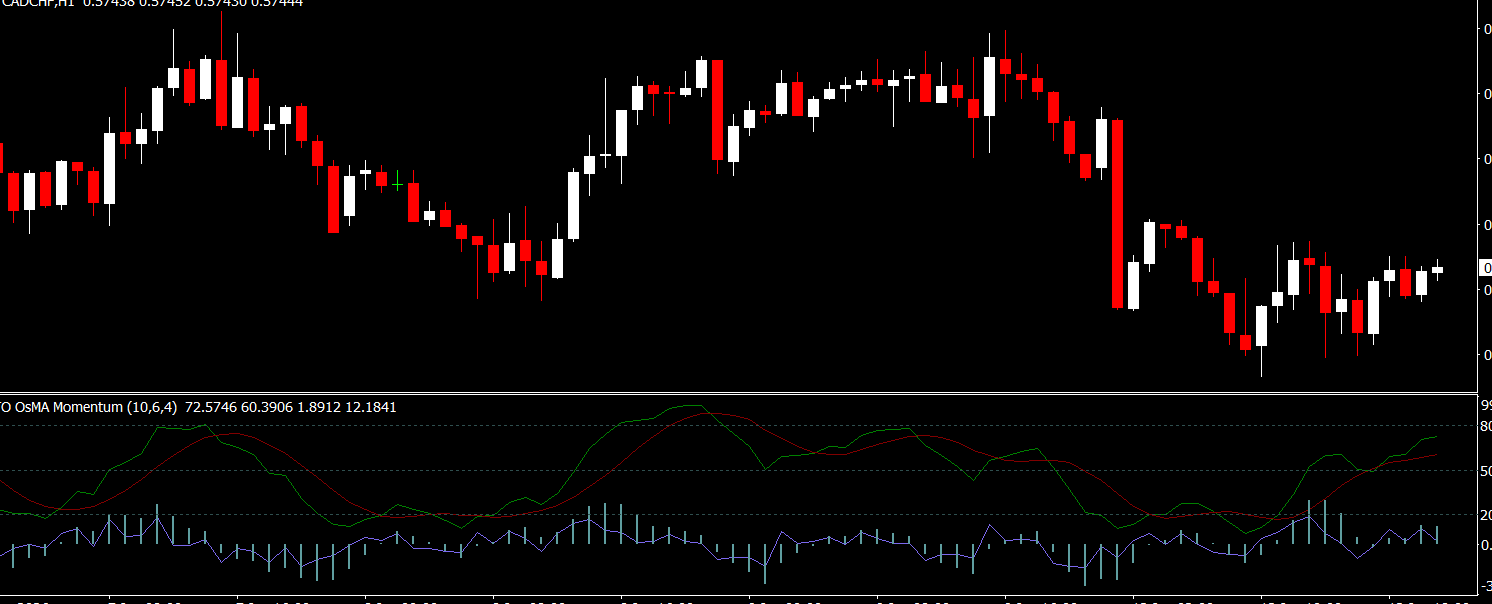
Task: Click the tallest red candle in the sharp drop
Action: [x=1117, y=213]
